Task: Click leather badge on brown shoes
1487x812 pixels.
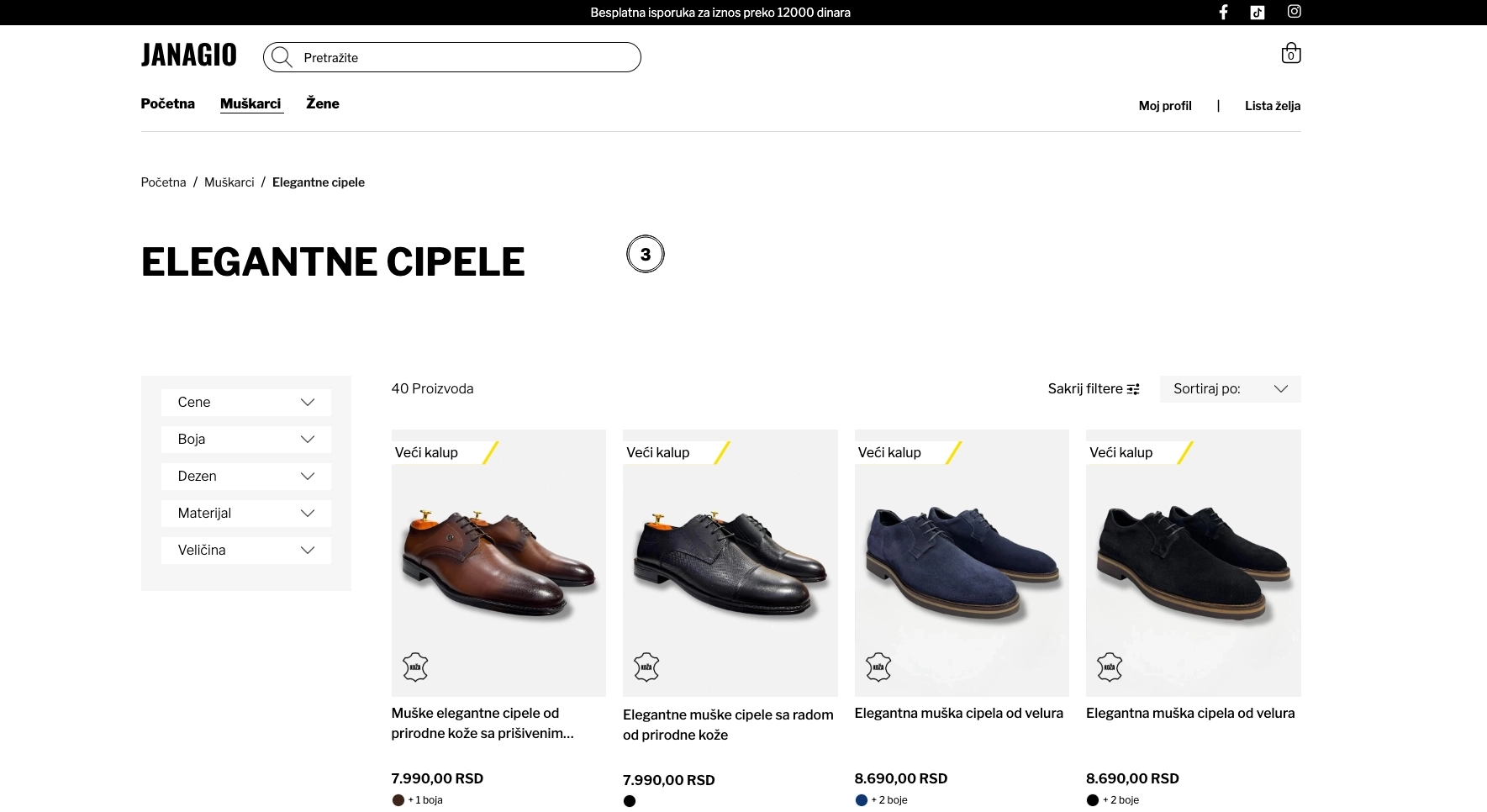Action: [x=415, y=667]
